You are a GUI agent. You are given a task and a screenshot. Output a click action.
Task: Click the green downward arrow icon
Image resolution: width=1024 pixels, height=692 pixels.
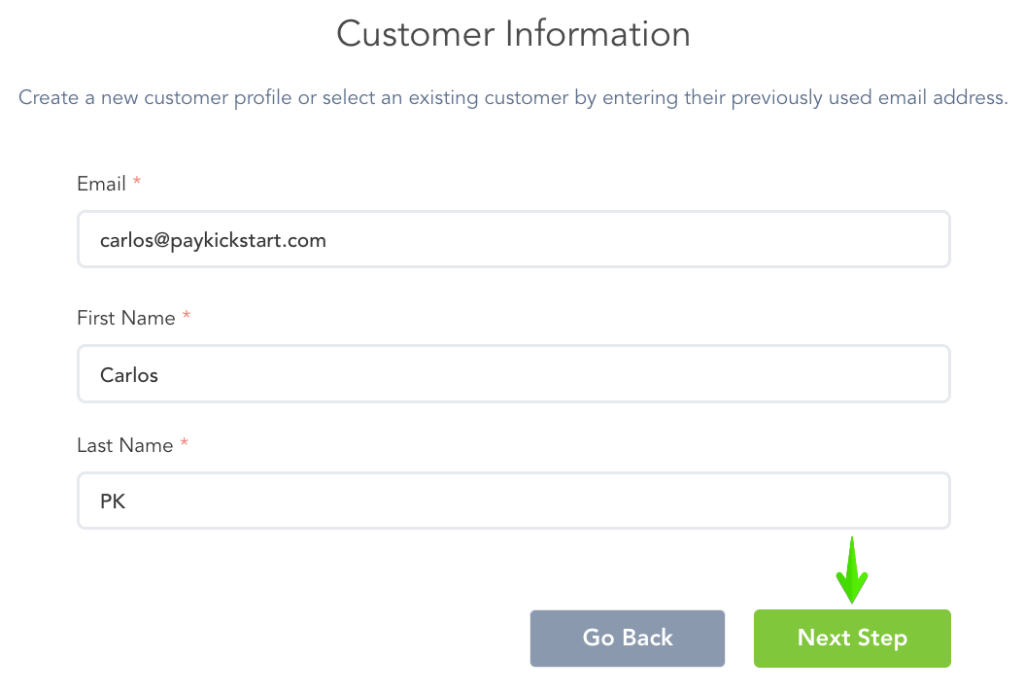coord(851,570)
